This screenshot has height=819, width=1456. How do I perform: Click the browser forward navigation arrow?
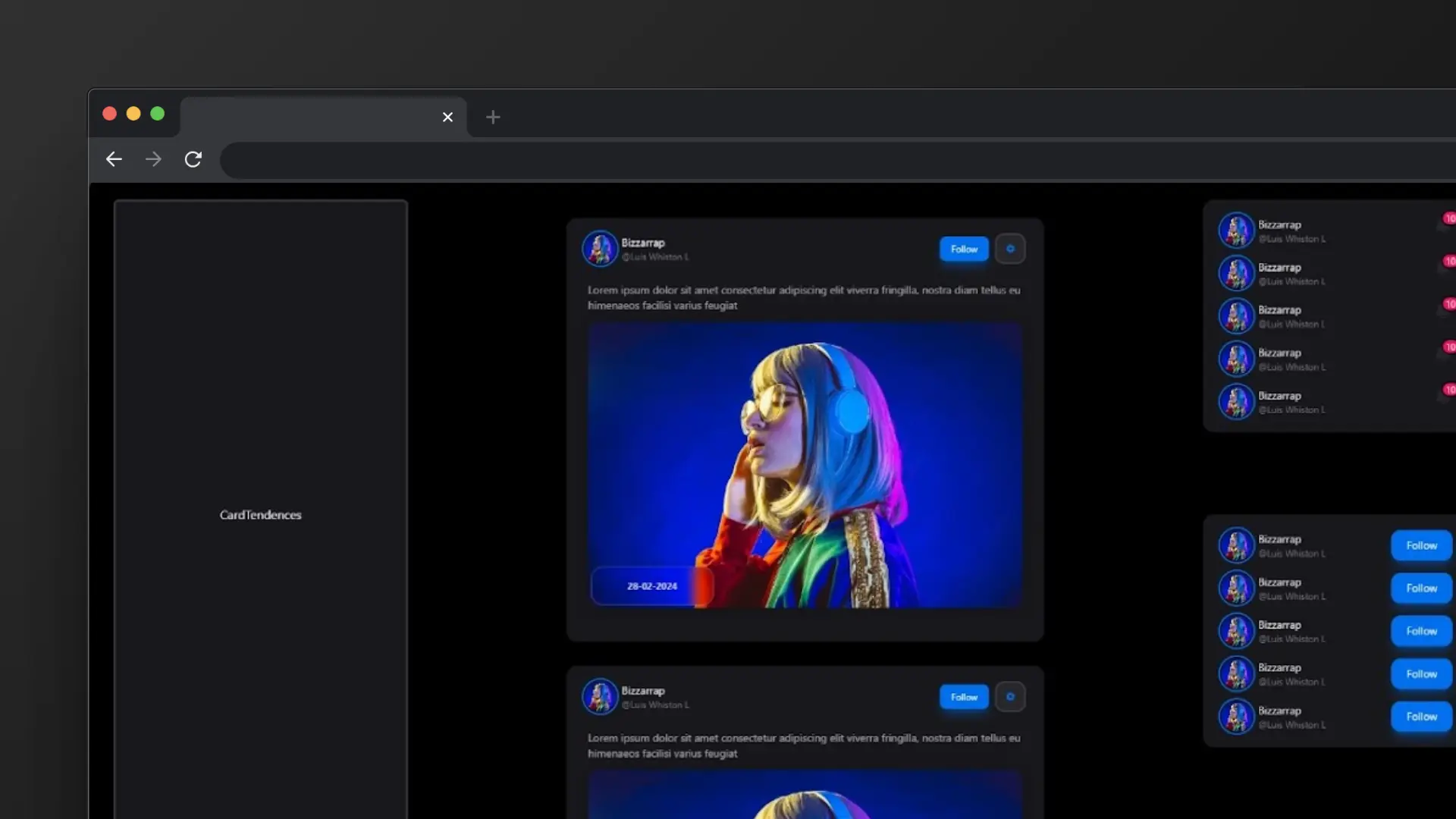coord(153,159)
